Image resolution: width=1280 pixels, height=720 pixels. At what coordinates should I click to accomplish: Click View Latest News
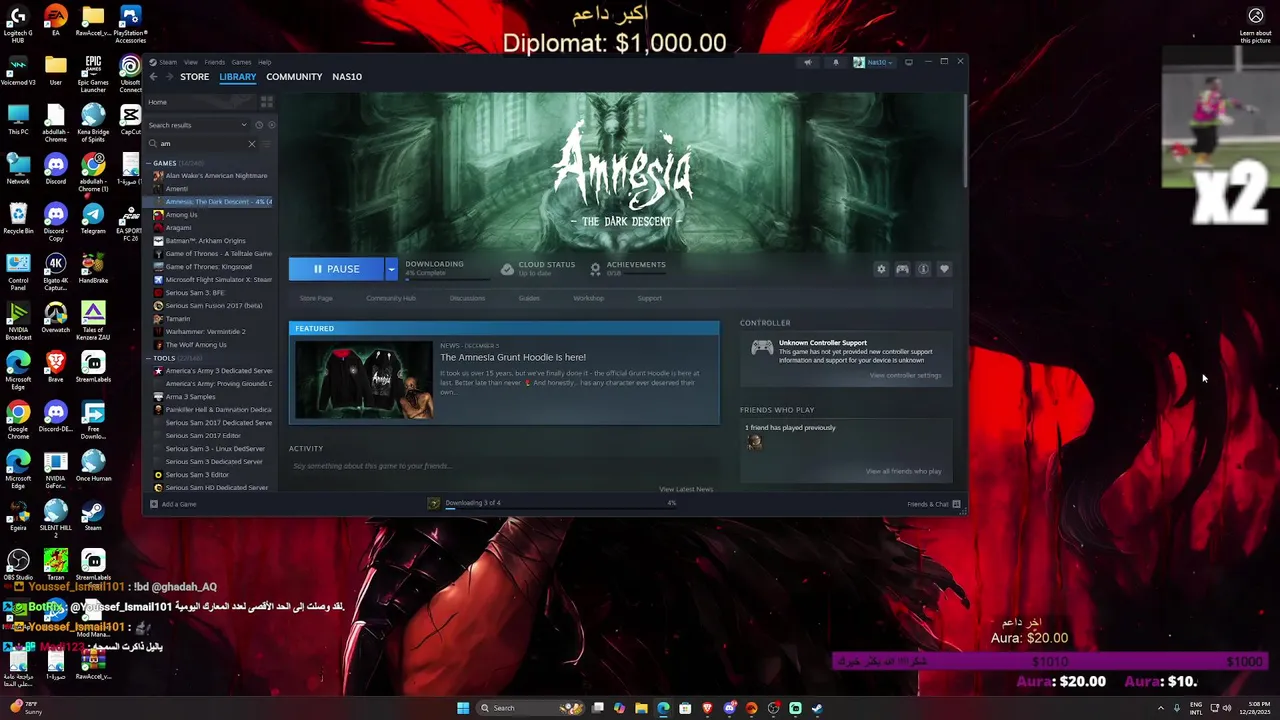pos(686,489)
